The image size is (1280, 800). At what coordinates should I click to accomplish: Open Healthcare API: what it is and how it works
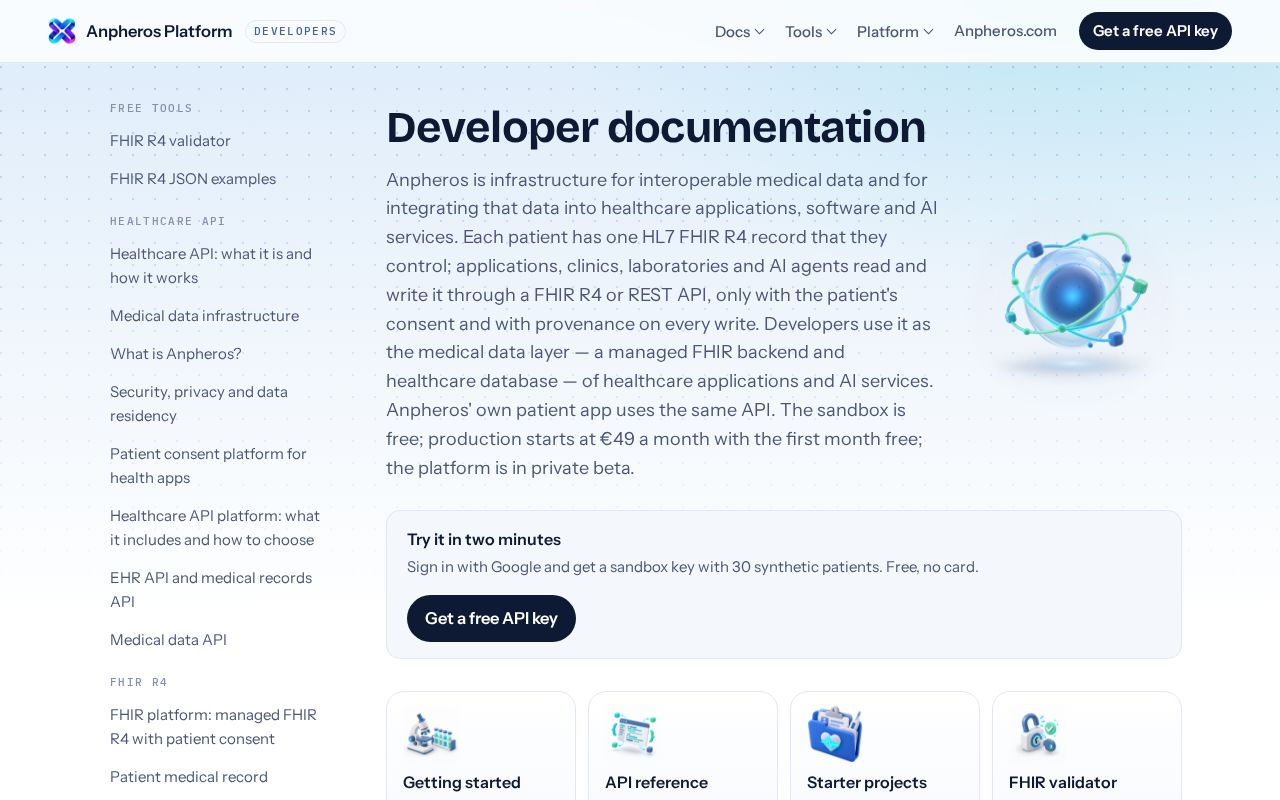tap(211, 266)
